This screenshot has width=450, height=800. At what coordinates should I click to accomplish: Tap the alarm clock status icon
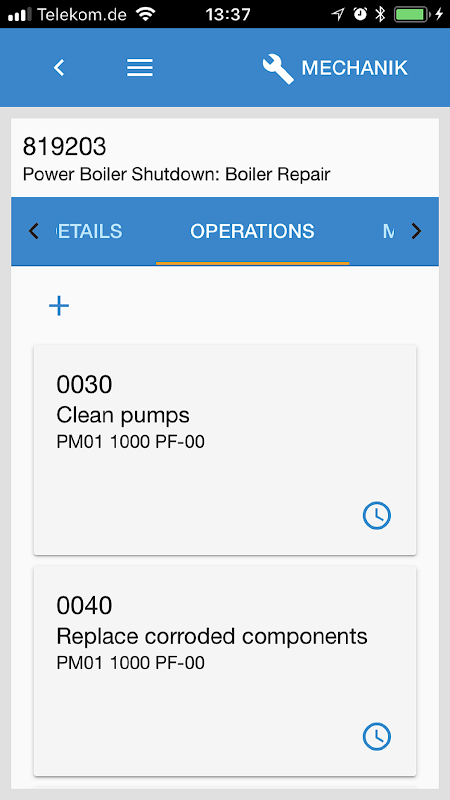click(361, 14)
